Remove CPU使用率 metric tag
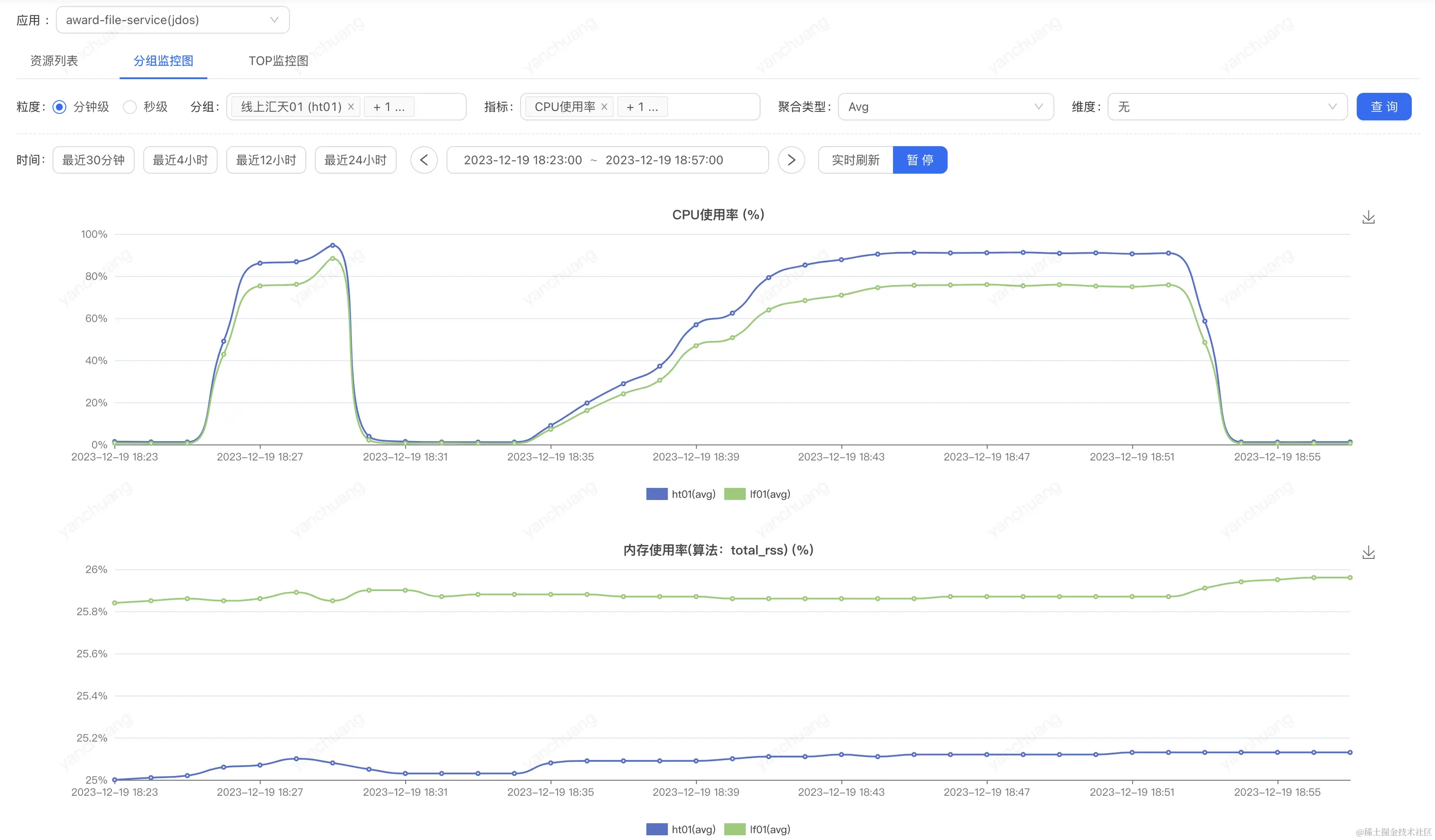This screenshot has width=1435, height=840. [604, 107]
